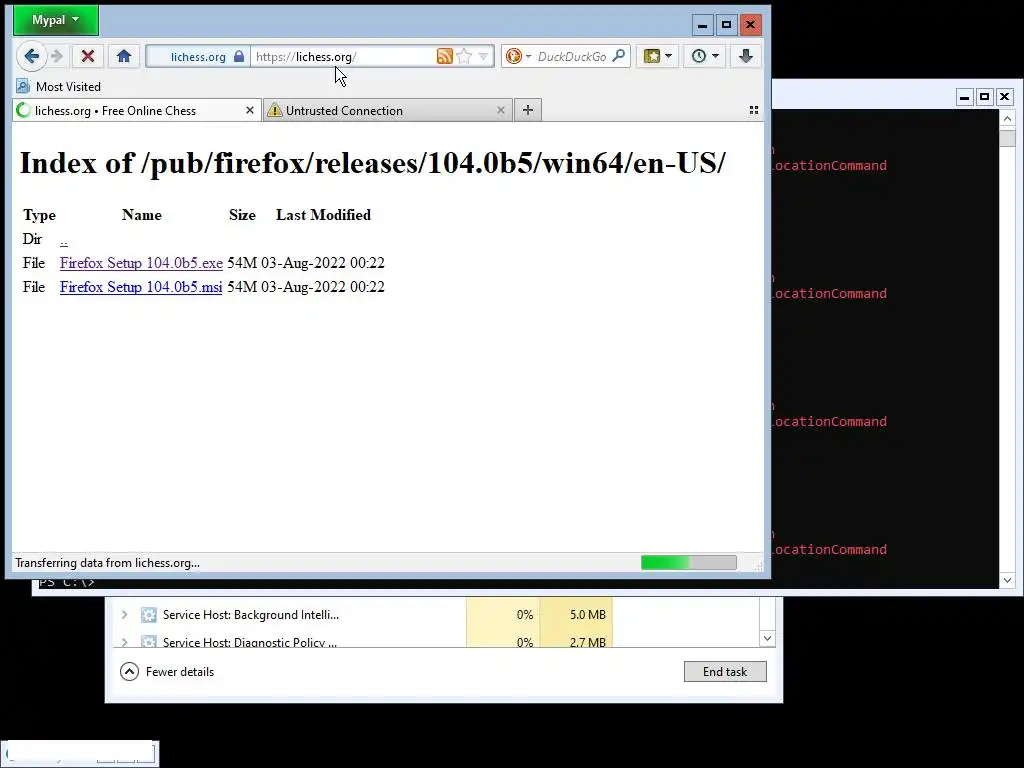Close the Untrusted Connection tab
Viewport: 1024px width, 768px height.
(x=500, y=110)
